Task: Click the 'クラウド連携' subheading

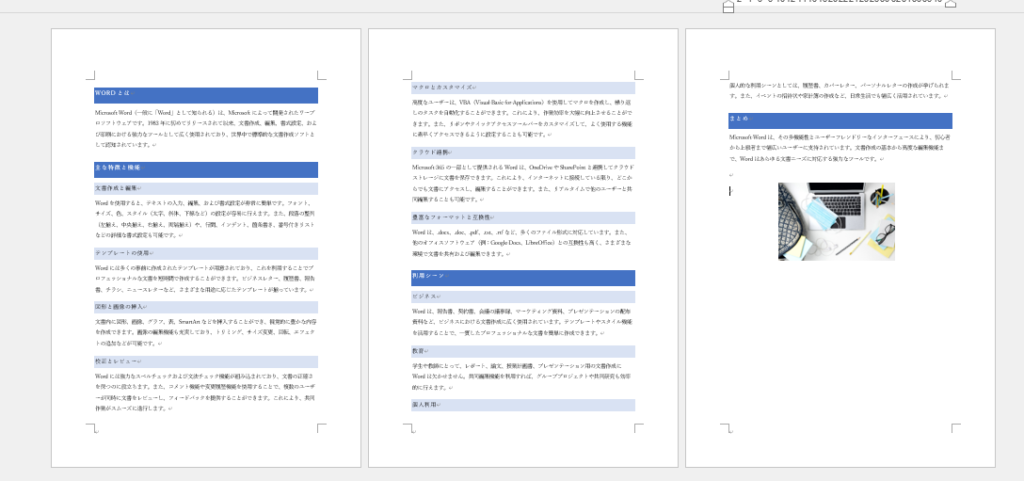Action: coord(523,153)
